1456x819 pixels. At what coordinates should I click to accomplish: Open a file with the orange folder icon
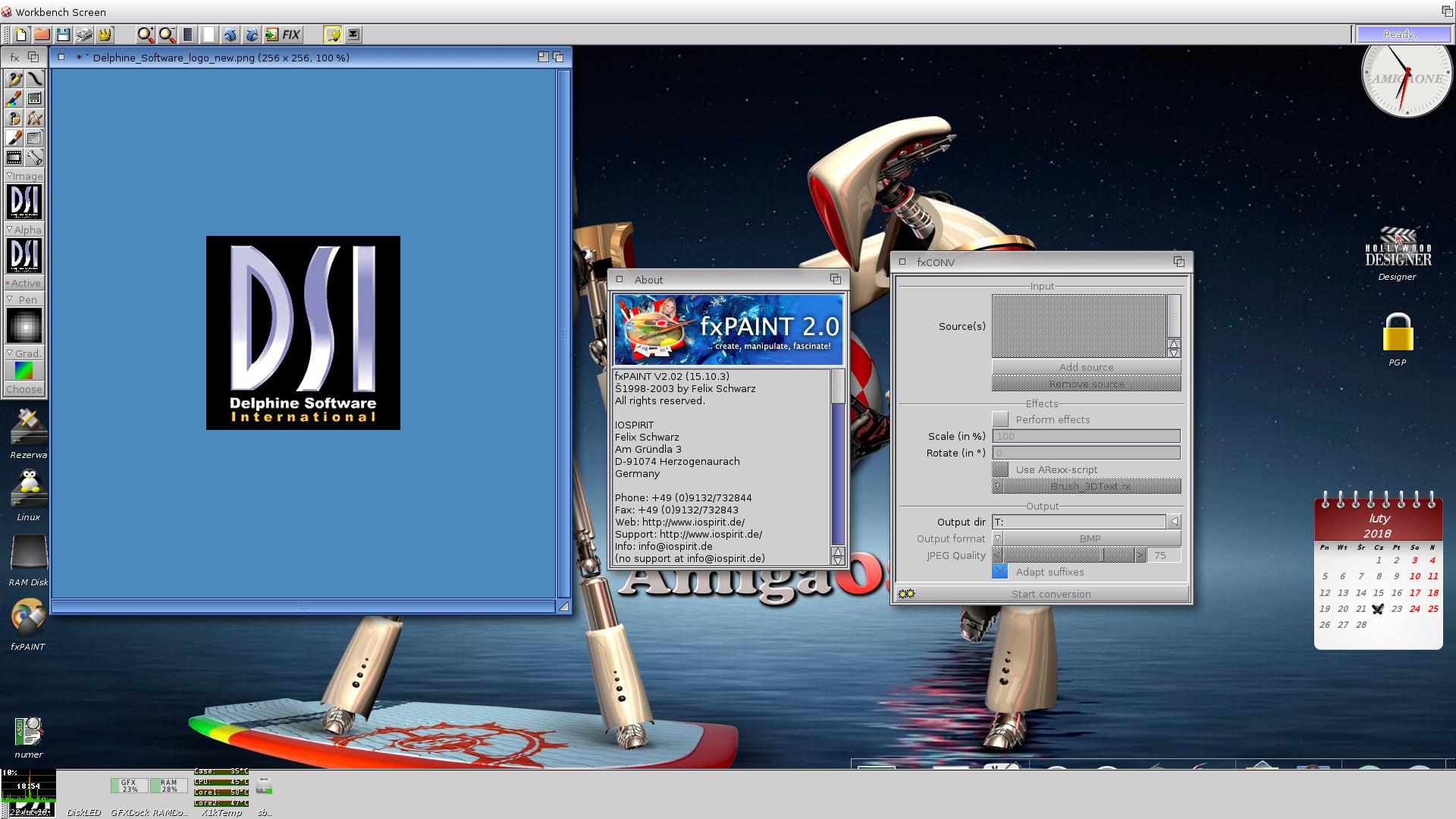[x=42, y=34]
